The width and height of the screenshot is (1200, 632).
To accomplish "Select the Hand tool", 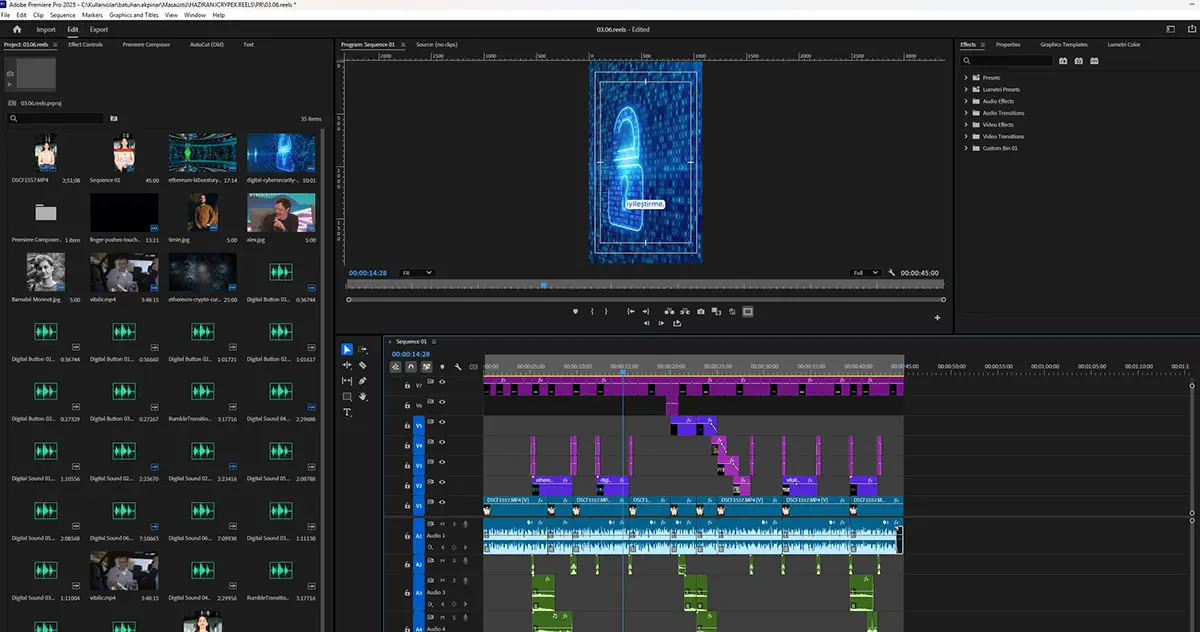I will click(x=362, y=397).
